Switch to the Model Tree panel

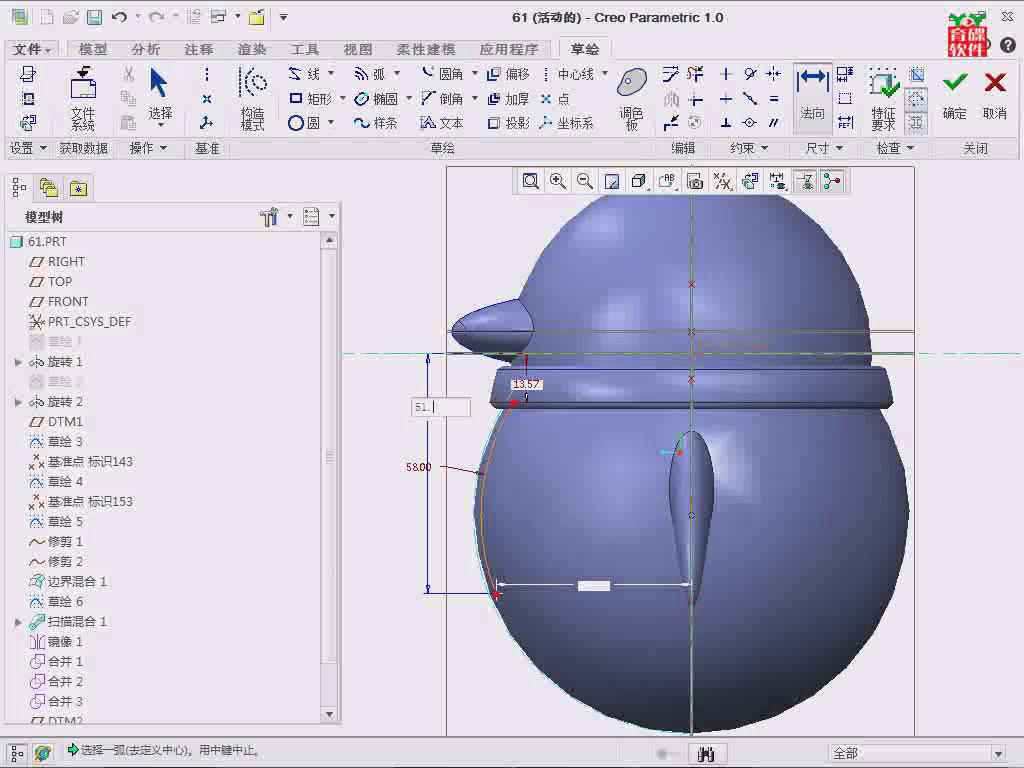point(19,189)
